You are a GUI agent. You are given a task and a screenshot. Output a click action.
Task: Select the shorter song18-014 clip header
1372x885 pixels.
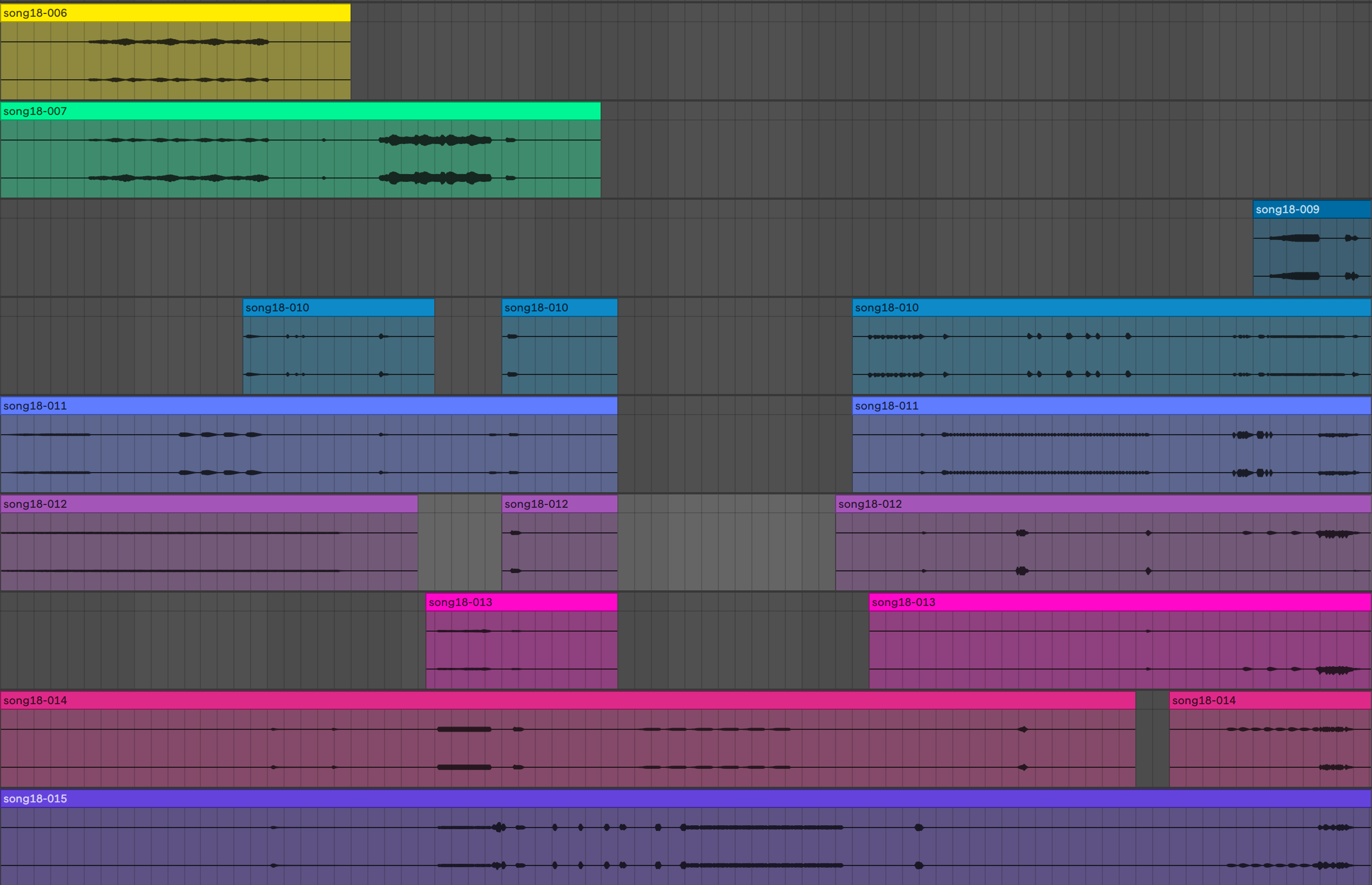pyautogui.click(x=1270, y=700)
